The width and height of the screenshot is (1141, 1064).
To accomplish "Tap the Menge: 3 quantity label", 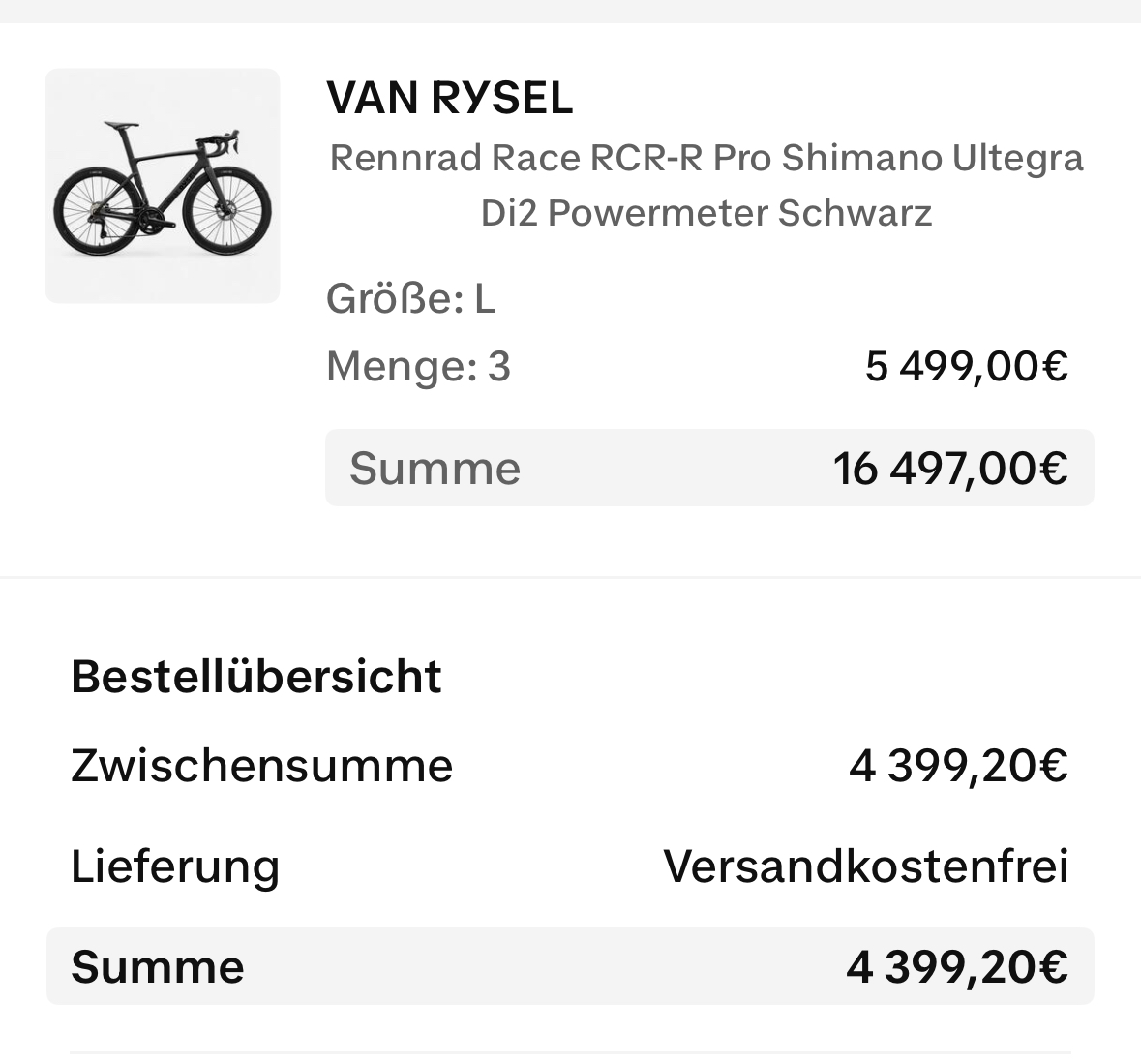I will coord(418,367).
